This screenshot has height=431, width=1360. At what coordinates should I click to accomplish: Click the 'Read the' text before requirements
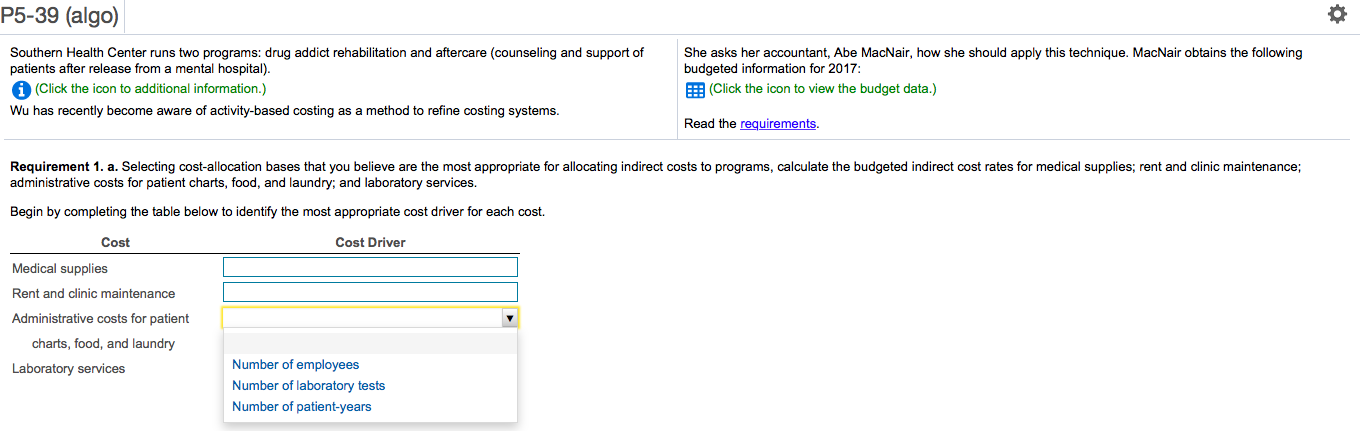pyautogui.click(x=710, y=124)
